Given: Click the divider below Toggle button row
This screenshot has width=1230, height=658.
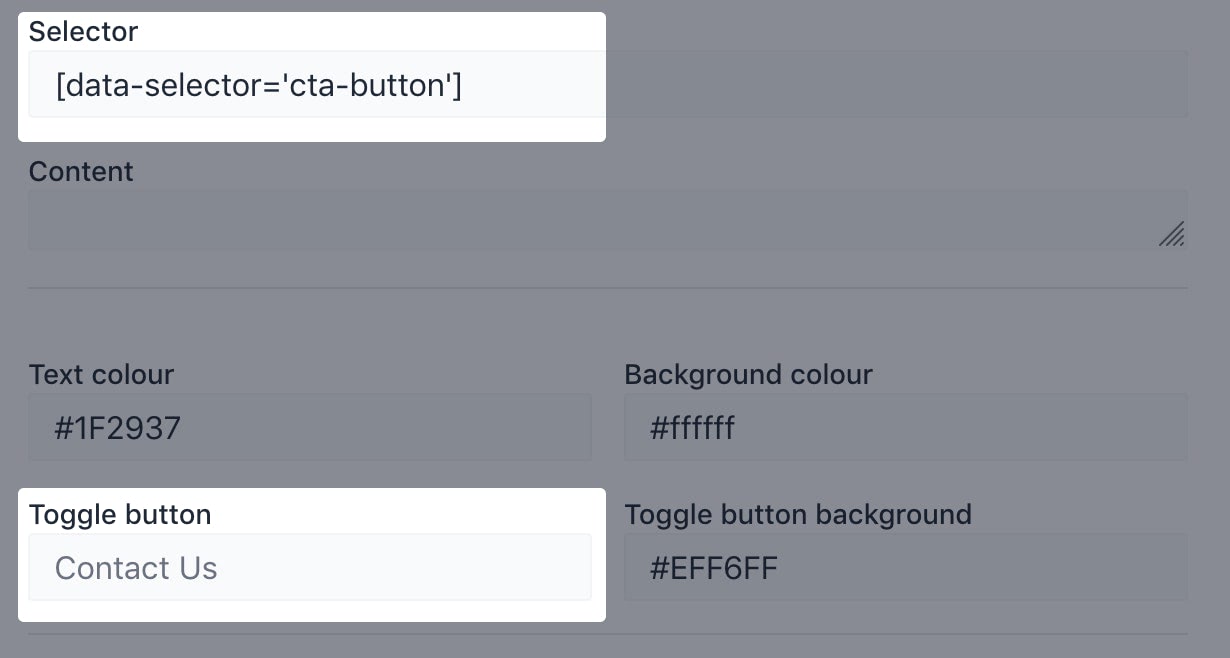Looking at the screenshot, I should click(608, 634).
